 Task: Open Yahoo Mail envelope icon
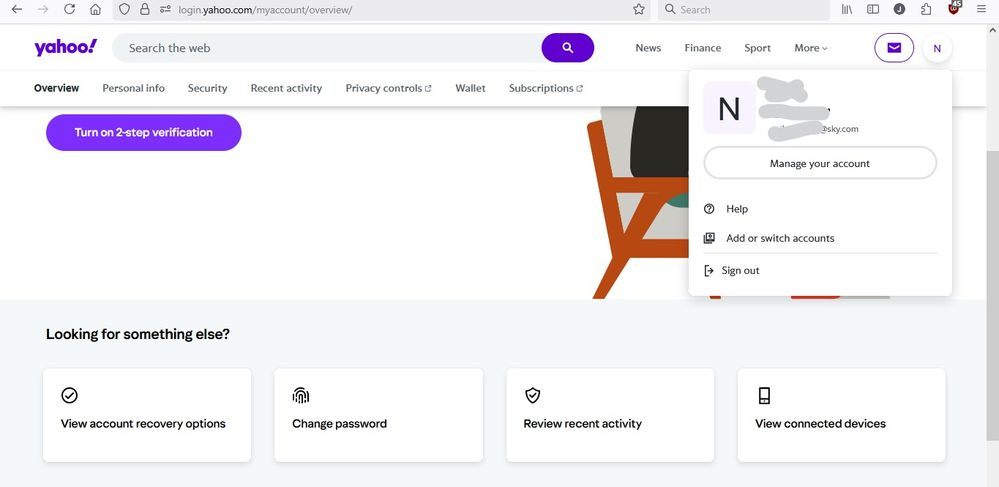pyautogui.click(x=893, y=48)
